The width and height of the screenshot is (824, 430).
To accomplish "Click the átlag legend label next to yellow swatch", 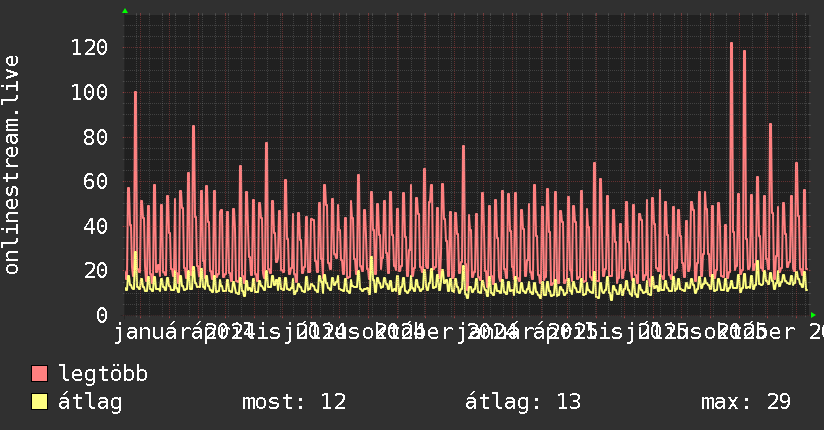I will 90,402.
